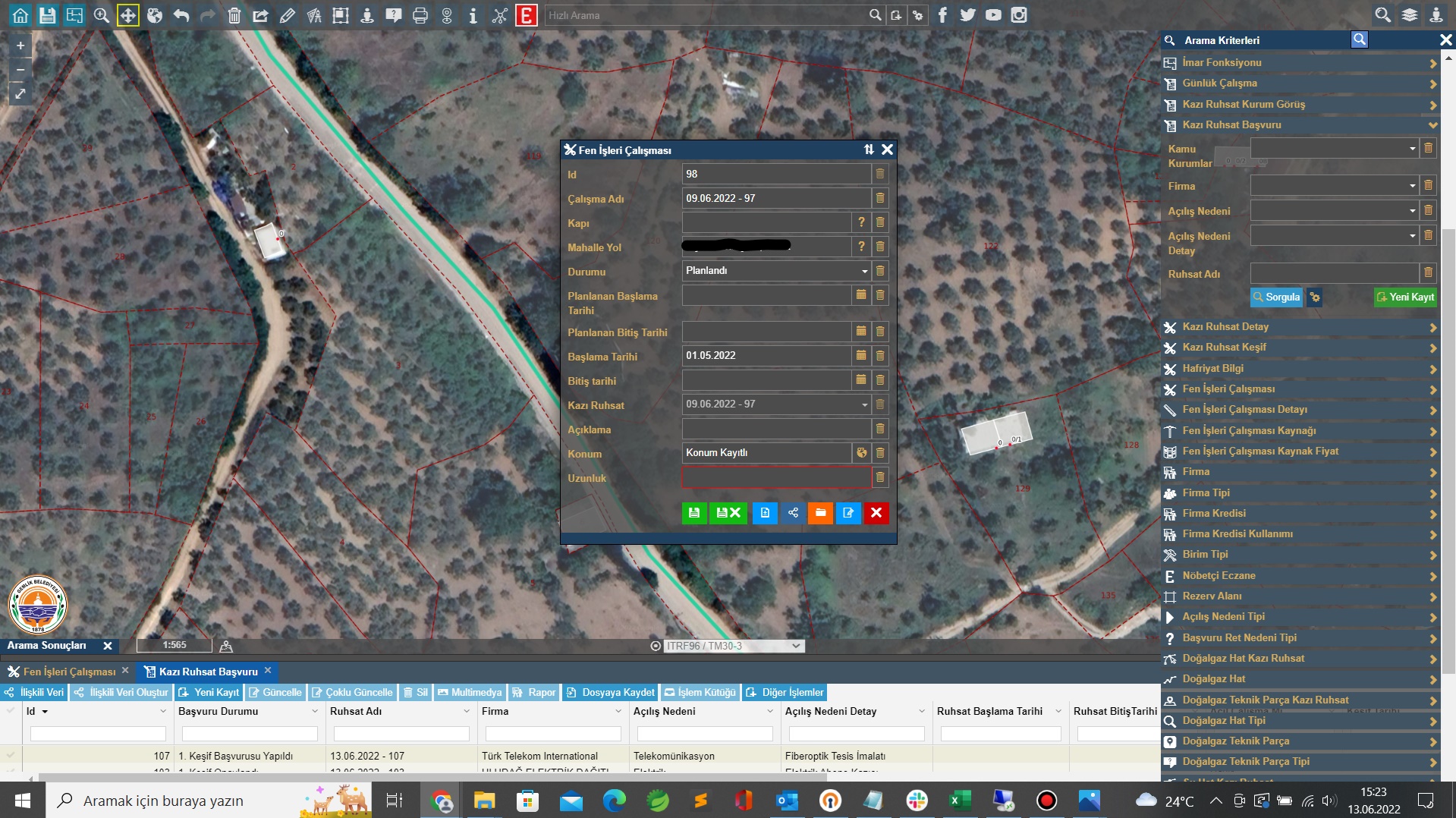1456x818 pixels.
Task: Click the green Yeni Kayıt button
Action: [1405, 297]
